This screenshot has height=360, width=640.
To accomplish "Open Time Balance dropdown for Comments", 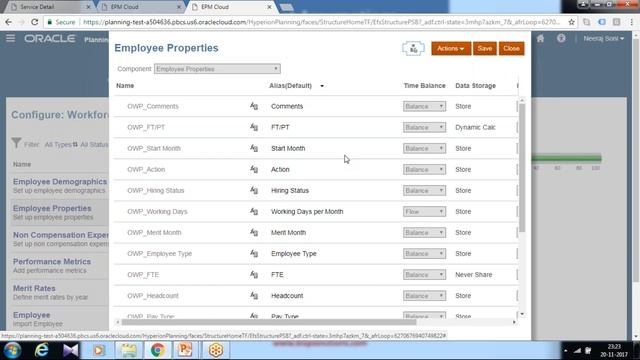I will [x=424, y=106].
